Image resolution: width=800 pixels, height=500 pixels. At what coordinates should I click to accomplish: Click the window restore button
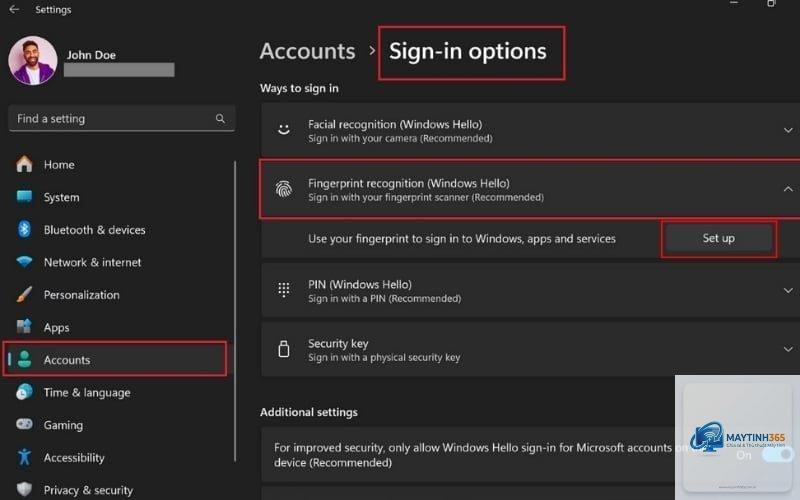click(x=771, y=3)
